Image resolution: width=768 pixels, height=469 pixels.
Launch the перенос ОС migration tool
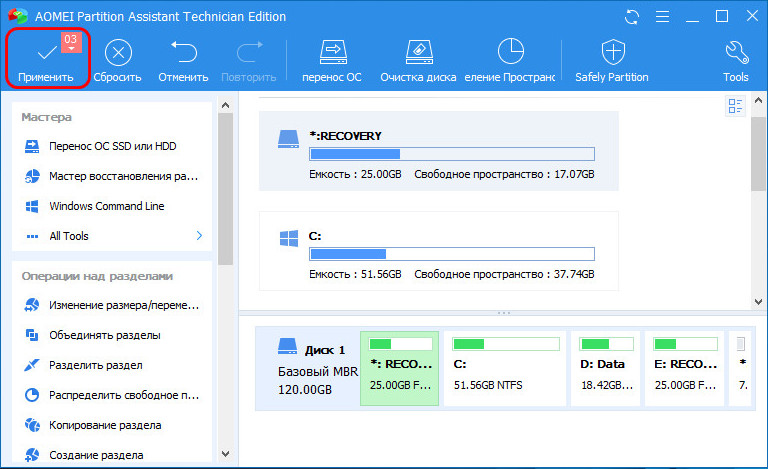coord(332,61)
